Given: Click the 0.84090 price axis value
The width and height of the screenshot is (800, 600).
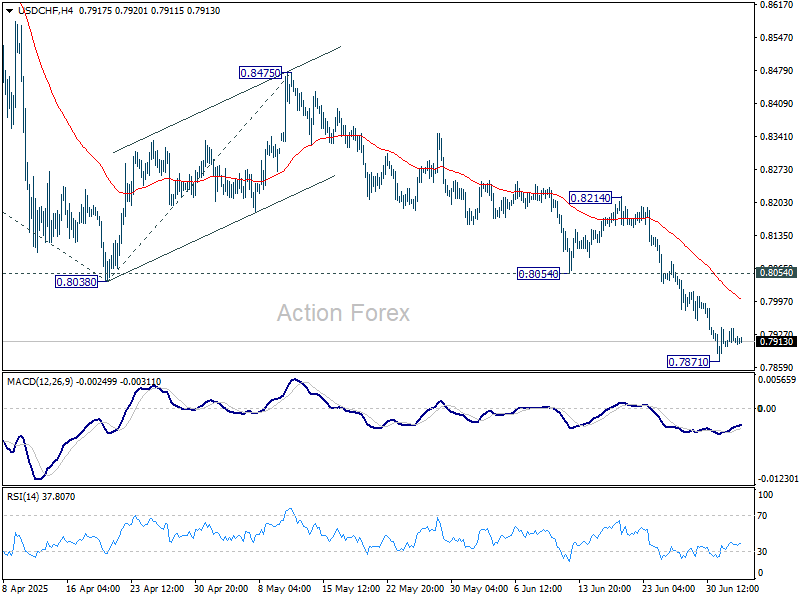Looking at the screenshot, I should click(777, 104).
